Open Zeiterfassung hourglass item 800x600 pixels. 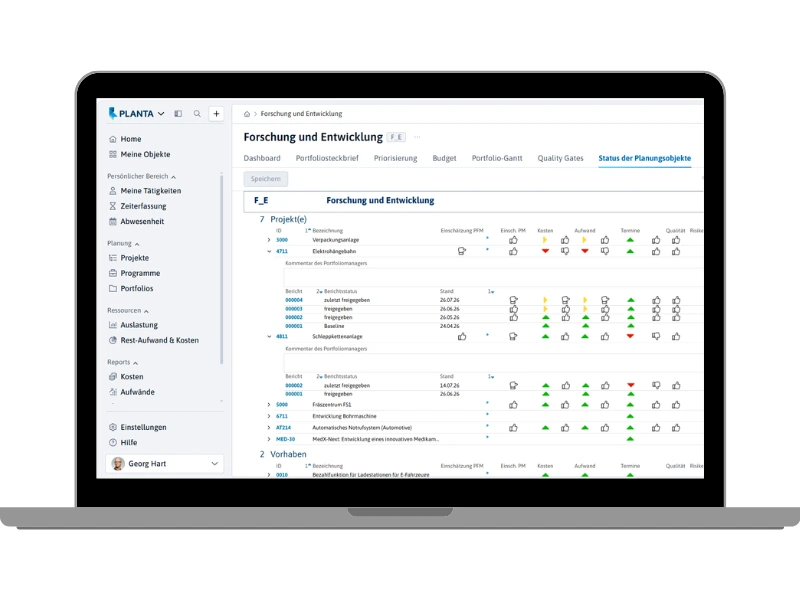point(138,206)
